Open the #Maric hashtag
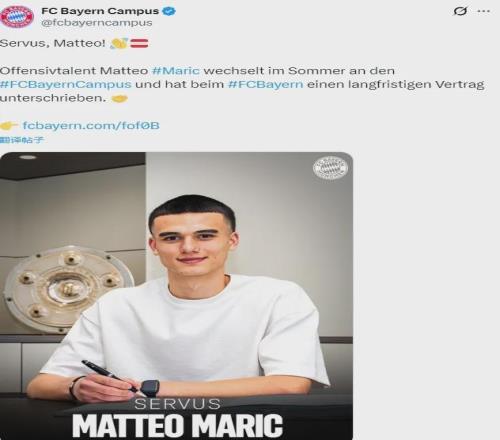 176,71
